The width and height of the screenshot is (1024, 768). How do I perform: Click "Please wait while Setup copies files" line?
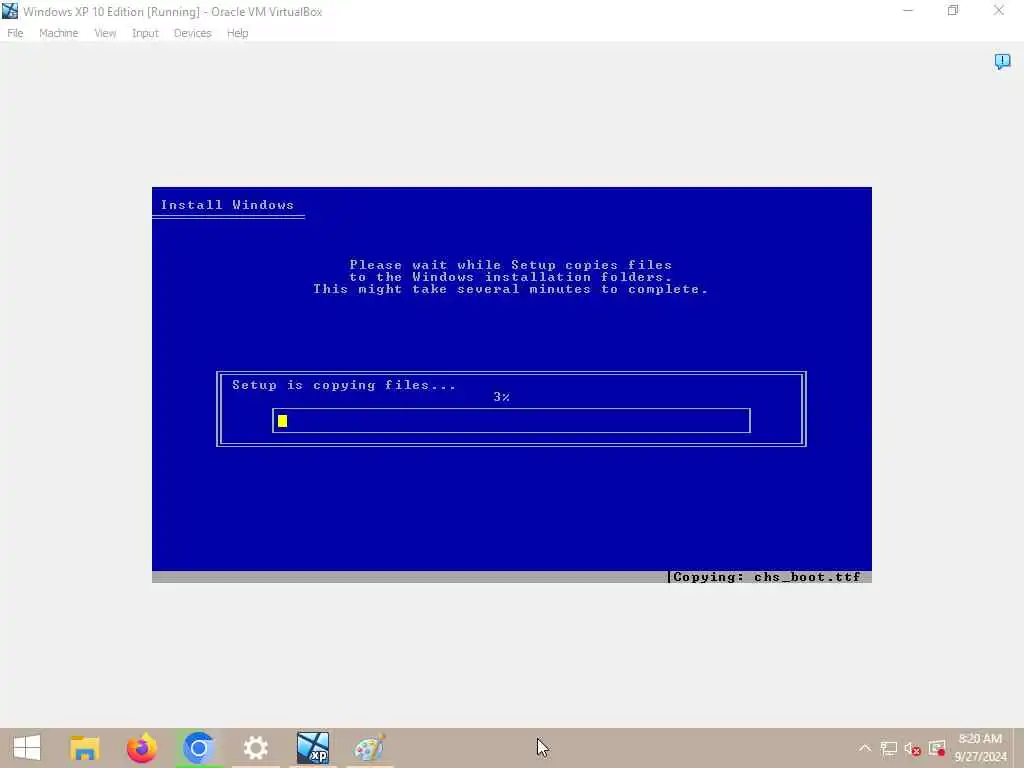tap(511, 264)
